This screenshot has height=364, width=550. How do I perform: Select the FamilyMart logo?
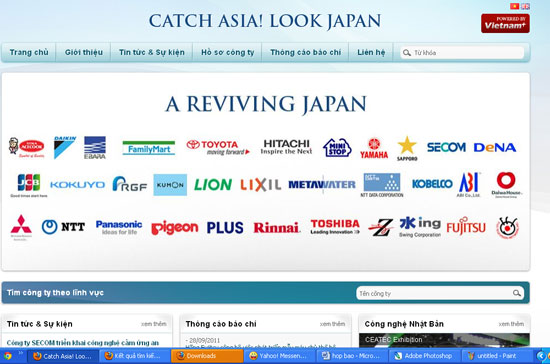pos(149,148)
